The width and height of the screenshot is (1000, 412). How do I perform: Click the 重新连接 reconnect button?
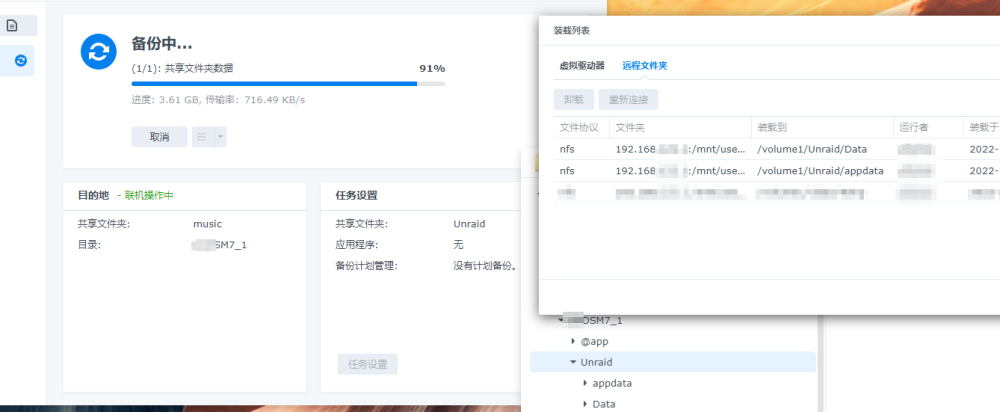(x=628, y=99)
